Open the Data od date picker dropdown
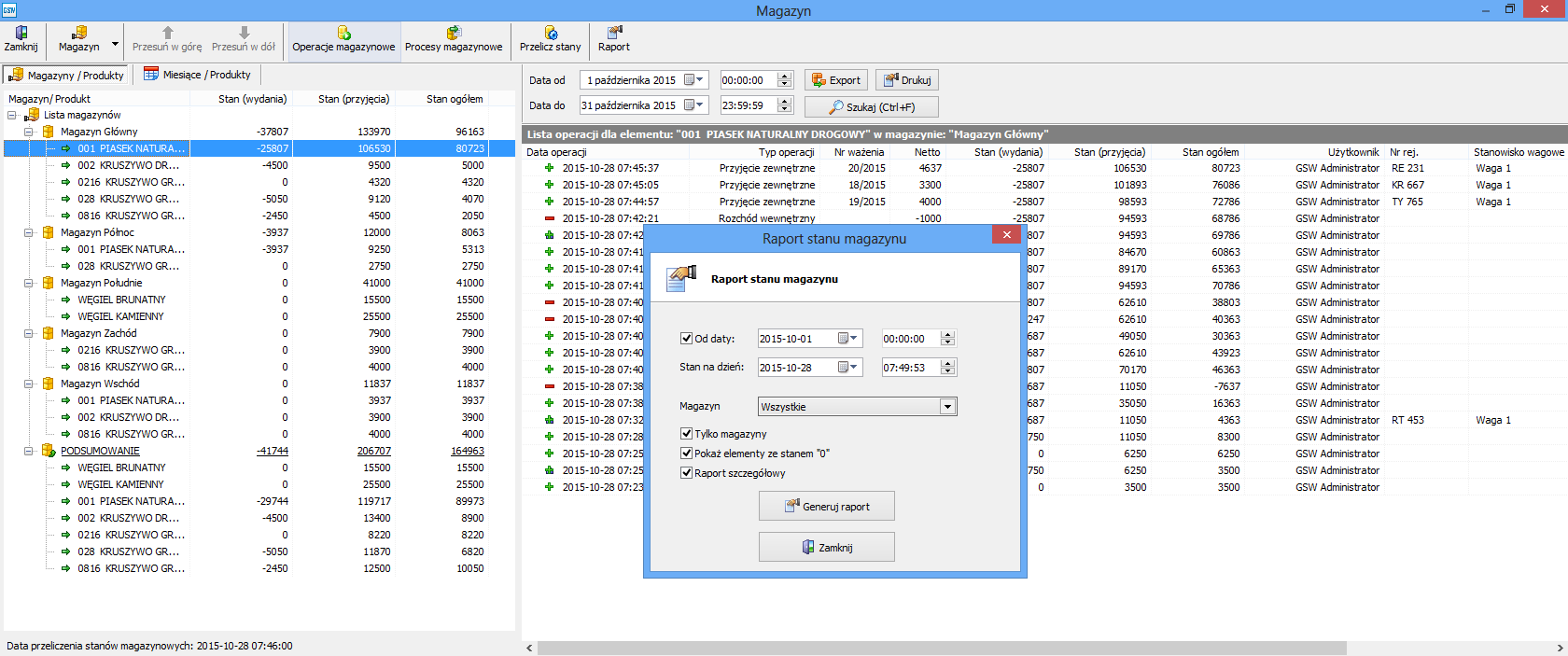Image resolution: width=1568 pixels, height=656 pixels. [698, 80]
